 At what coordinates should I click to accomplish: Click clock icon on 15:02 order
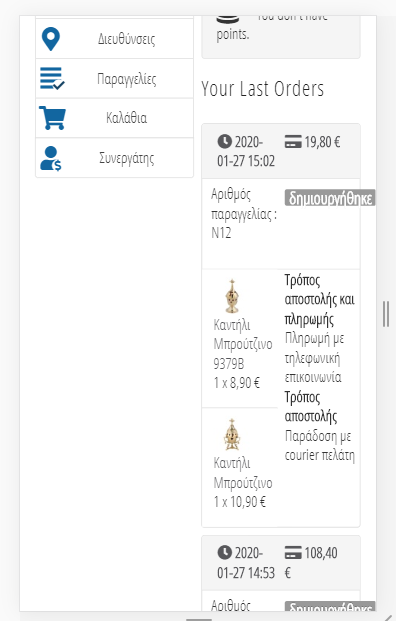tap(225, 141)
